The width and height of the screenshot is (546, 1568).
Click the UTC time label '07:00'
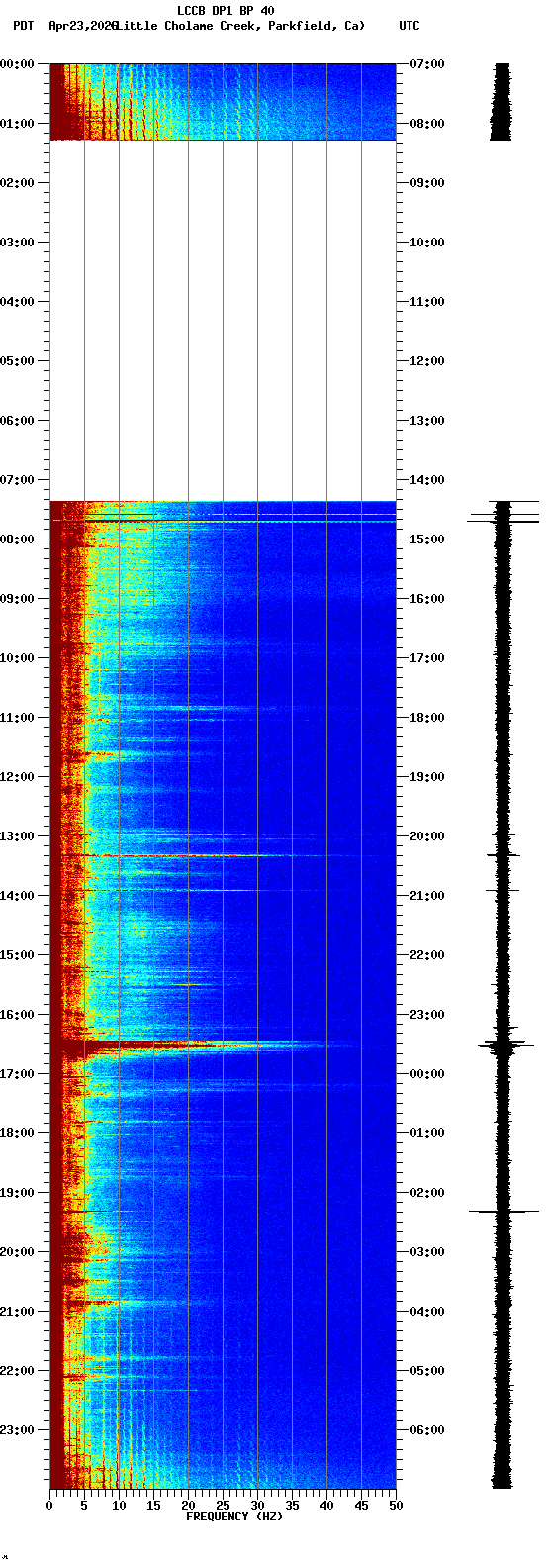(427, 64)
